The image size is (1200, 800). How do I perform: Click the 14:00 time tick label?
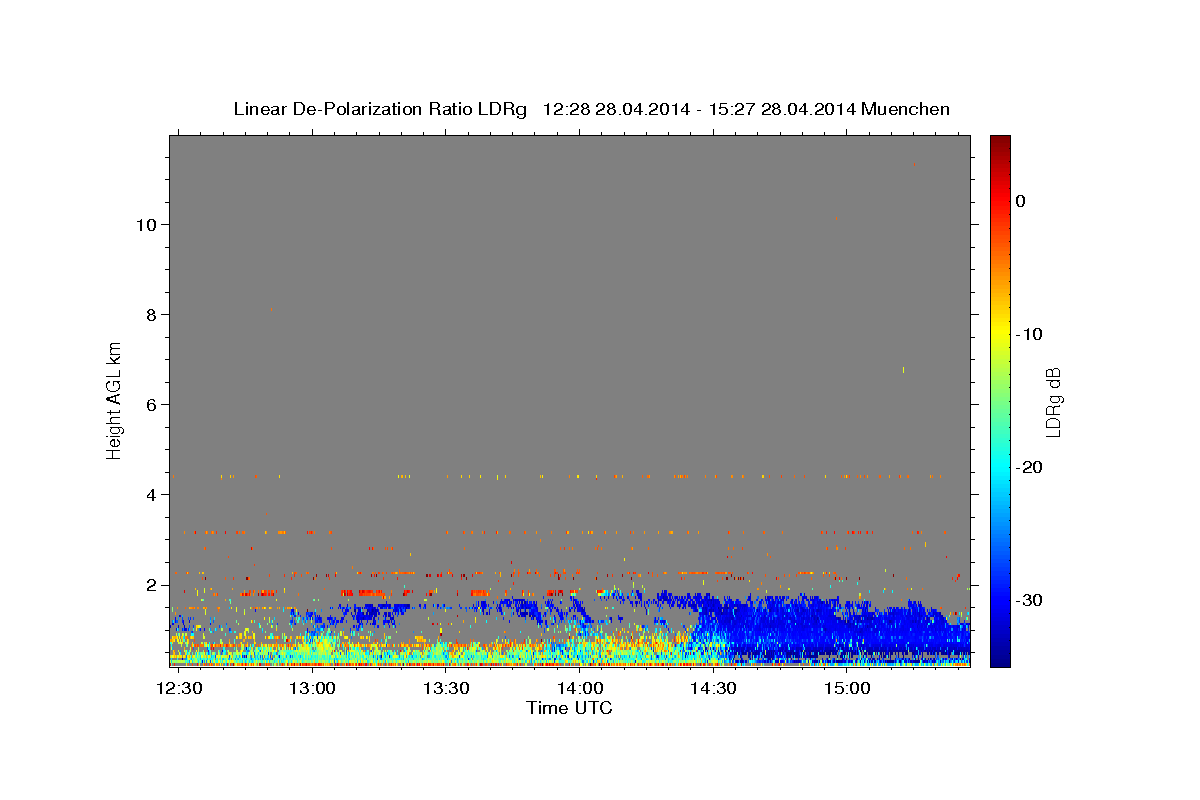point(580,689)
